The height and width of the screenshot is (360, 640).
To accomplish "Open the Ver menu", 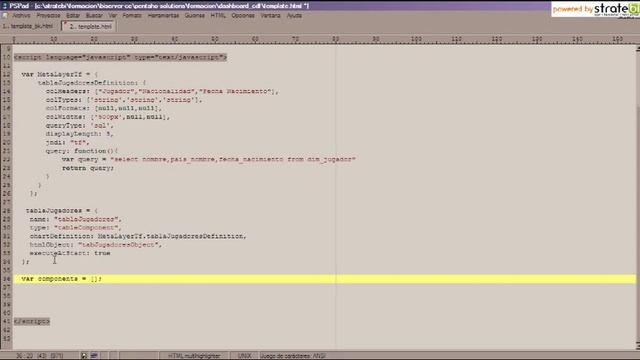I will [x=113, y=16].
